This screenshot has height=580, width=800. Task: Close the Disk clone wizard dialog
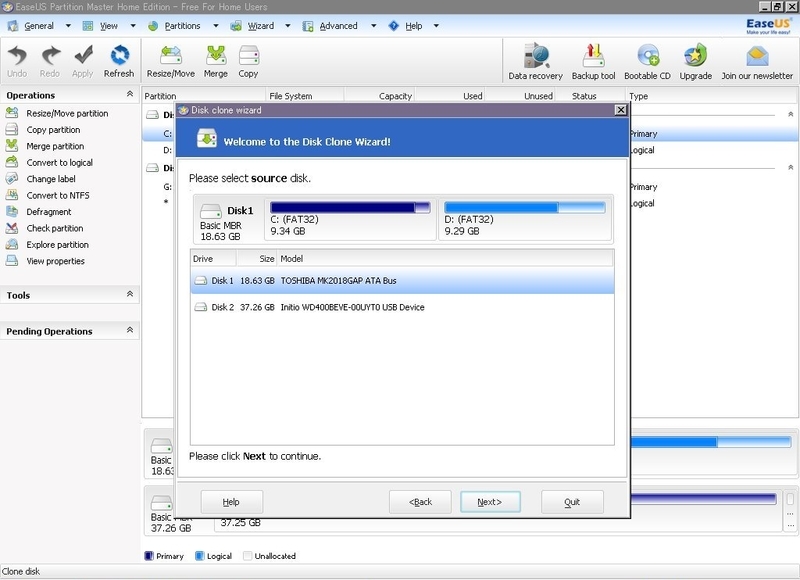click(x=620, y=110)
